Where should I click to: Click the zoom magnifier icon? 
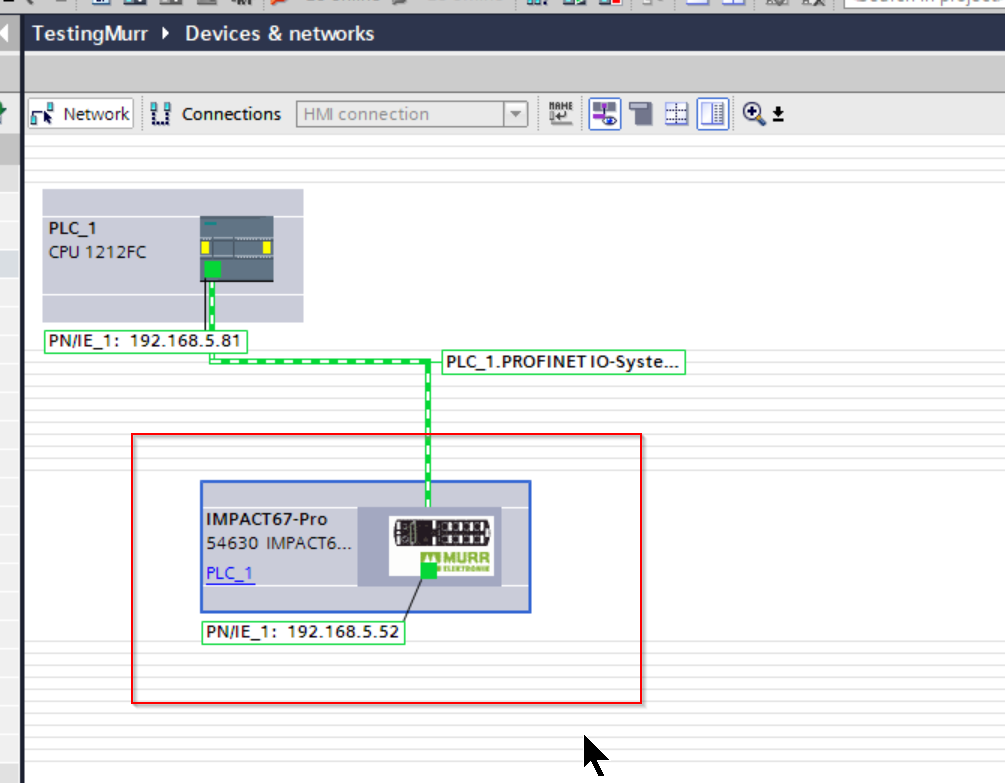click(x=753, y=114)
